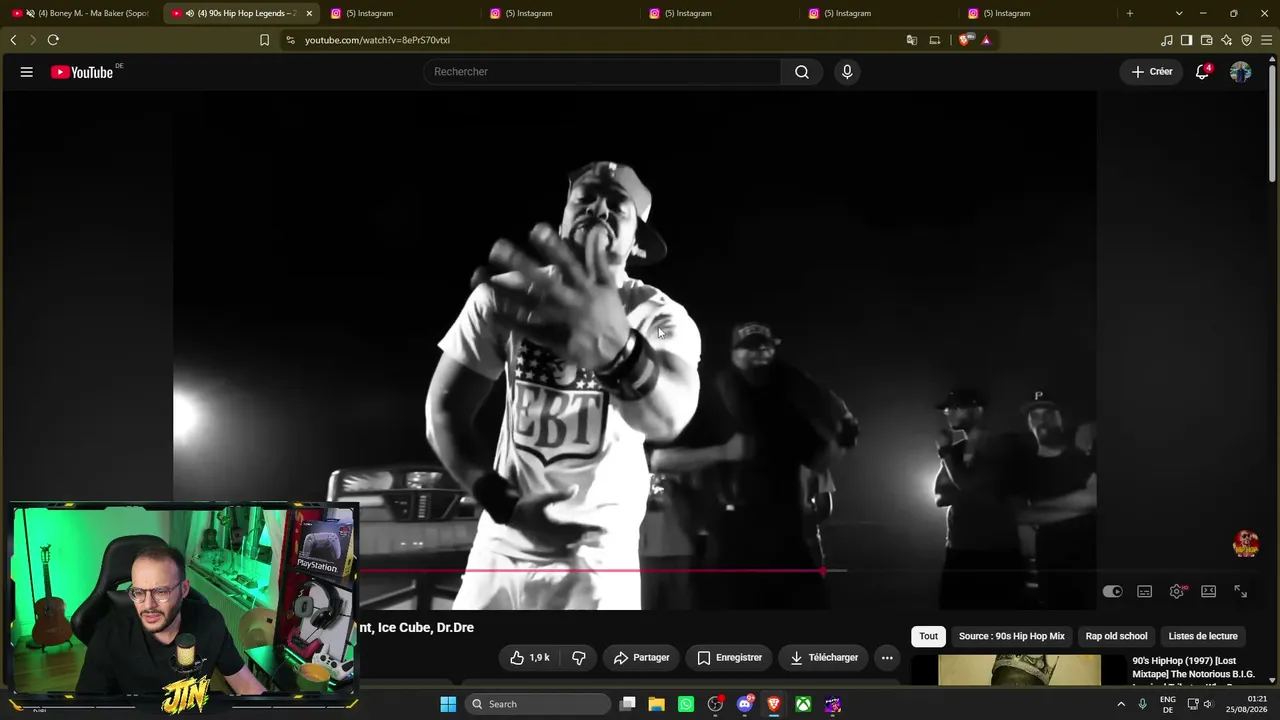Click the Windows taskbar Search box
Screen dimensions: 1280x720
coord(538,704)
